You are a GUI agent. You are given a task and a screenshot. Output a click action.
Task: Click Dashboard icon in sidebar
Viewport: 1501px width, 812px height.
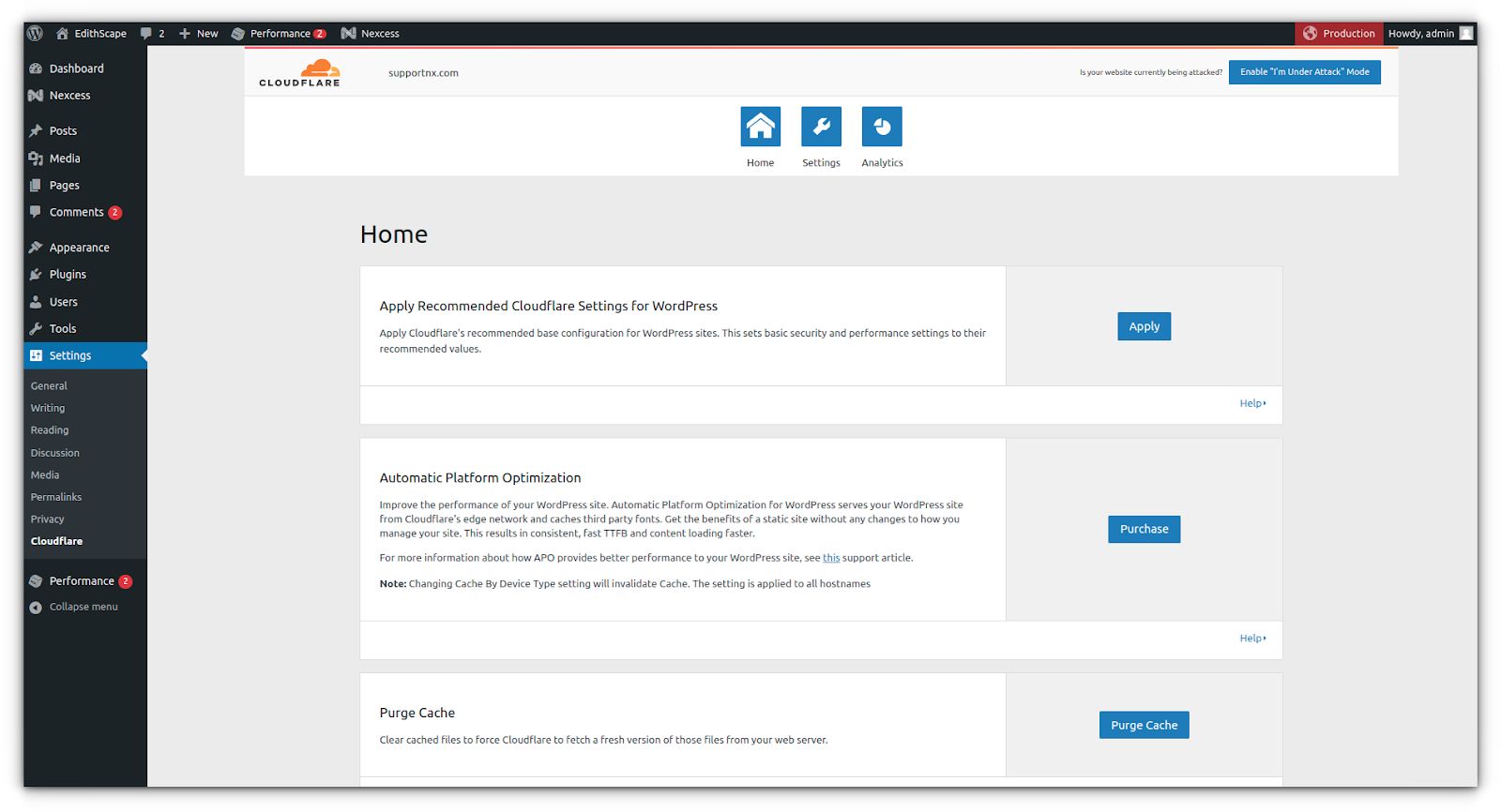point(36,68)
